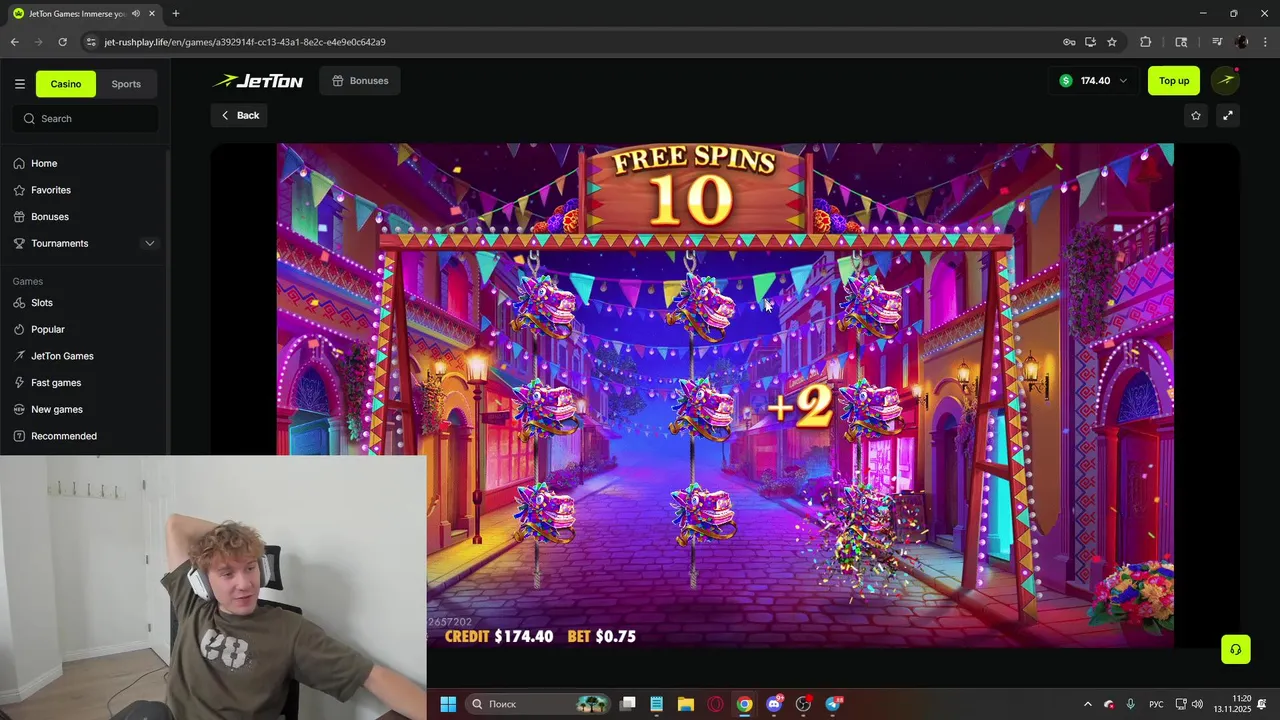Switch the РУС input language
Image resolution: width=1280 pixels, height=720 pixels.
click(x=1156, y=704)
